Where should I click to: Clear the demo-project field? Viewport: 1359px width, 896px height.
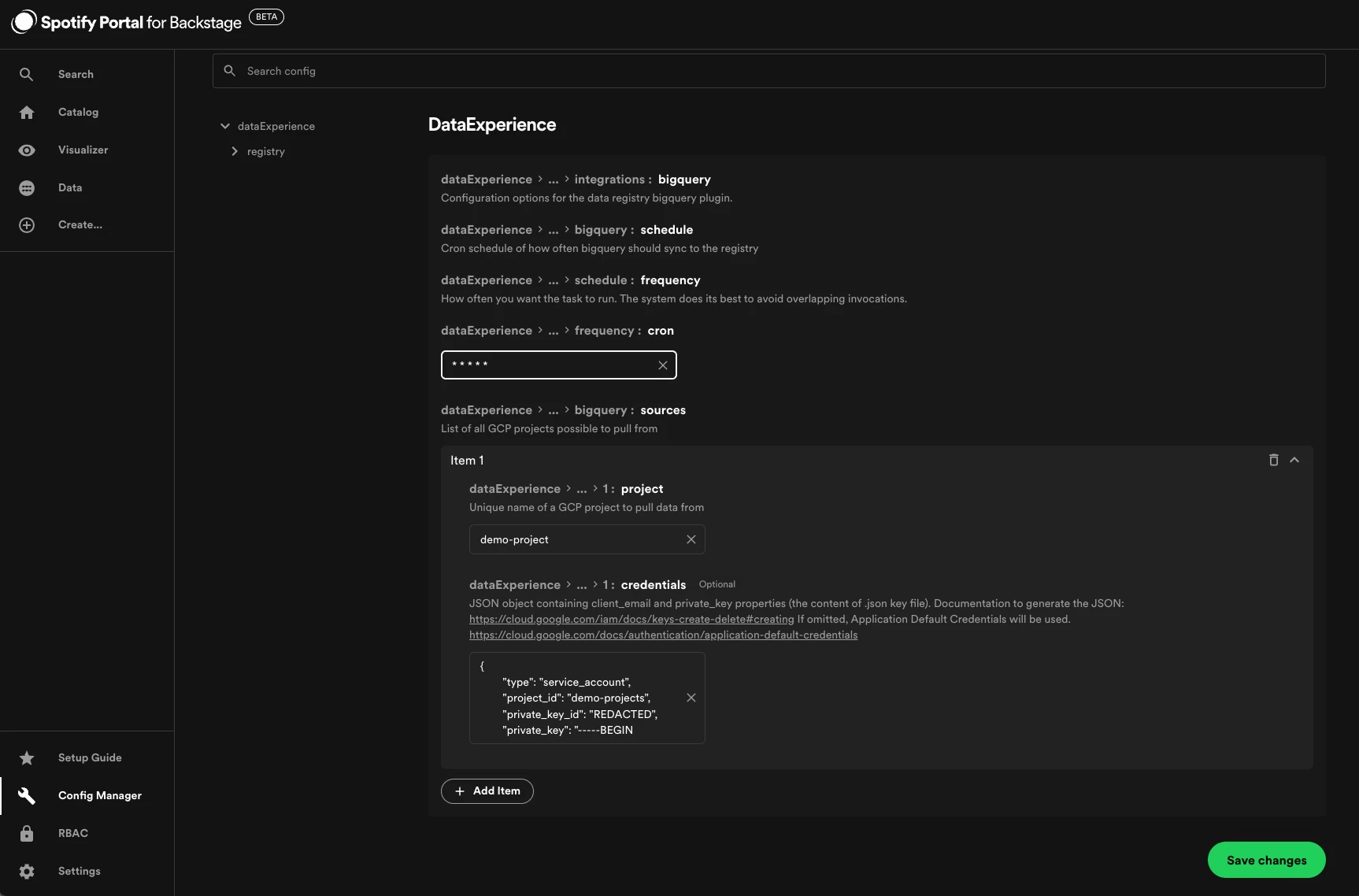(x=691, y=539)
